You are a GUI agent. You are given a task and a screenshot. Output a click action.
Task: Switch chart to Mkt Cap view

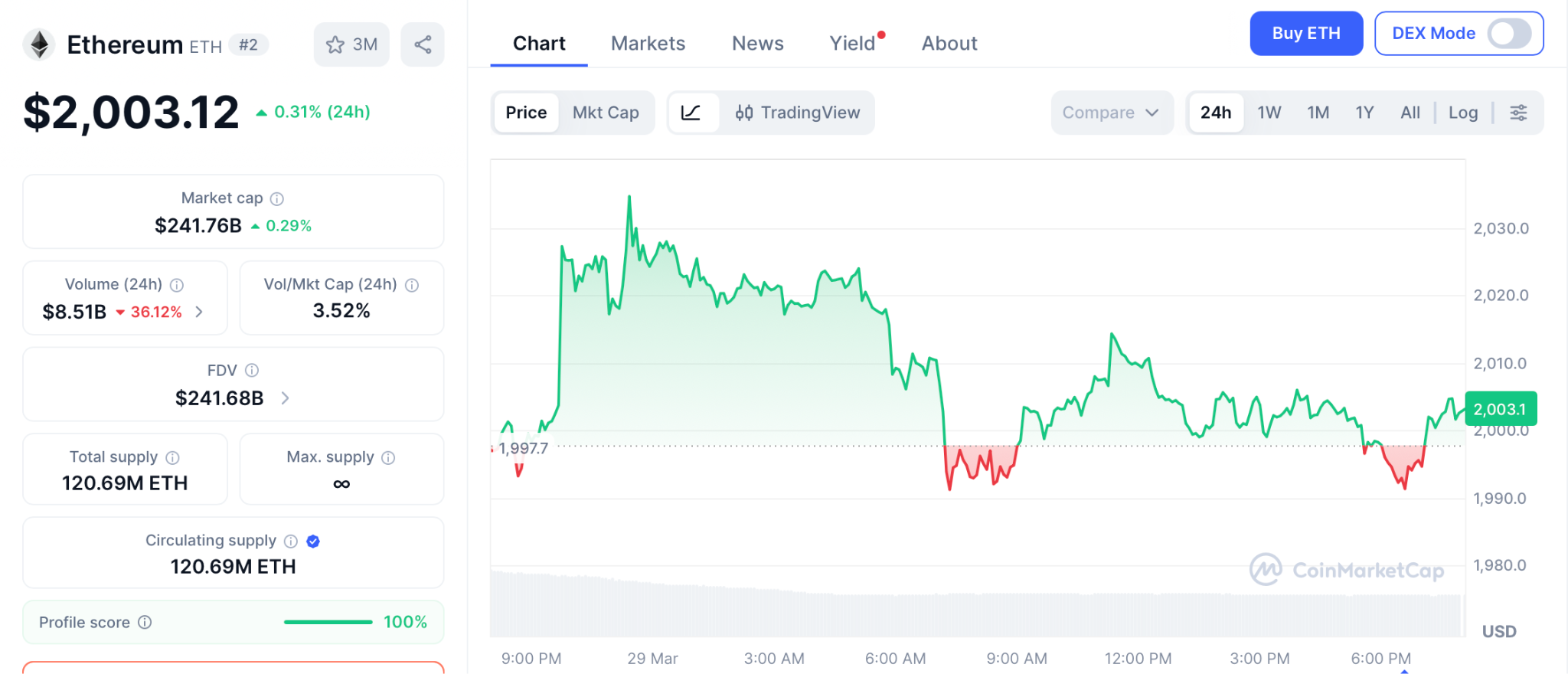click(x=606, y=113)
